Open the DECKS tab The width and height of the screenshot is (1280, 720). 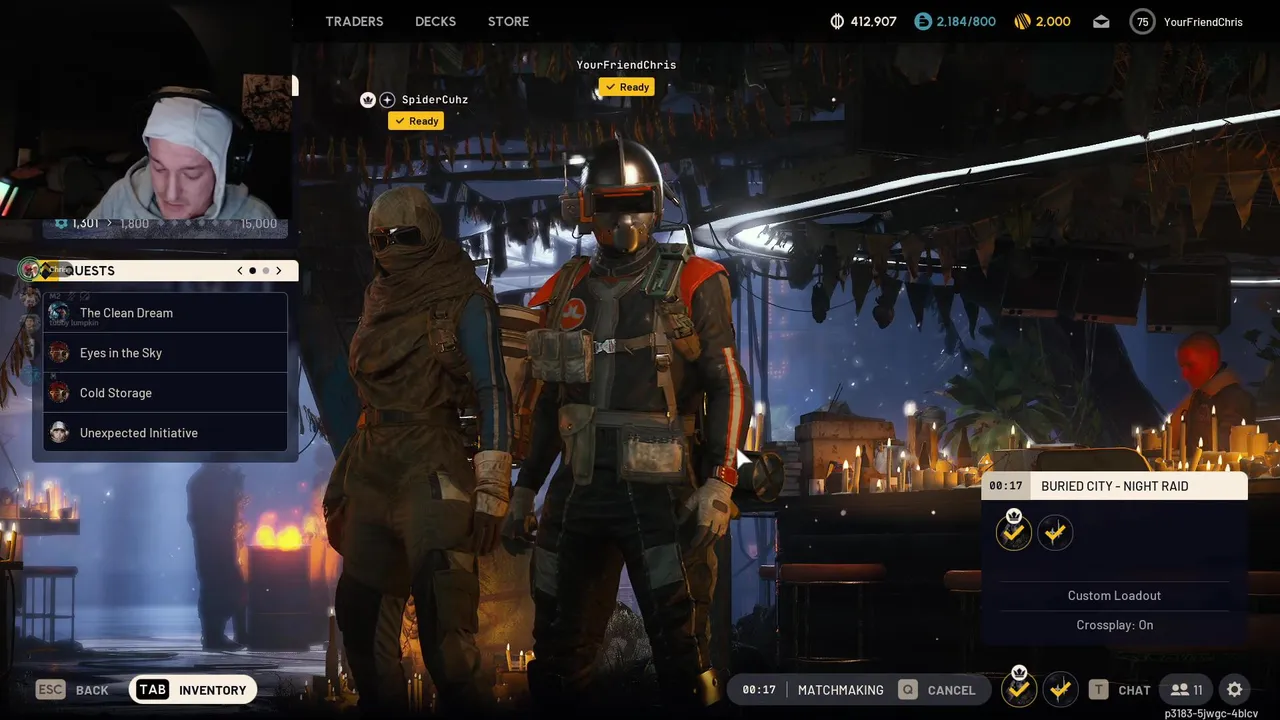click(x=435, y=21)
